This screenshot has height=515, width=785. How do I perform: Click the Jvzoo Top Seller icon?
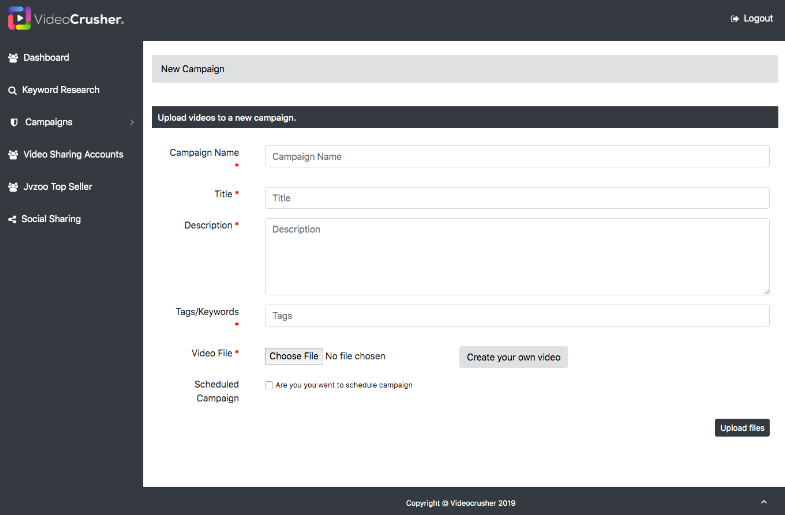[13, 187]
